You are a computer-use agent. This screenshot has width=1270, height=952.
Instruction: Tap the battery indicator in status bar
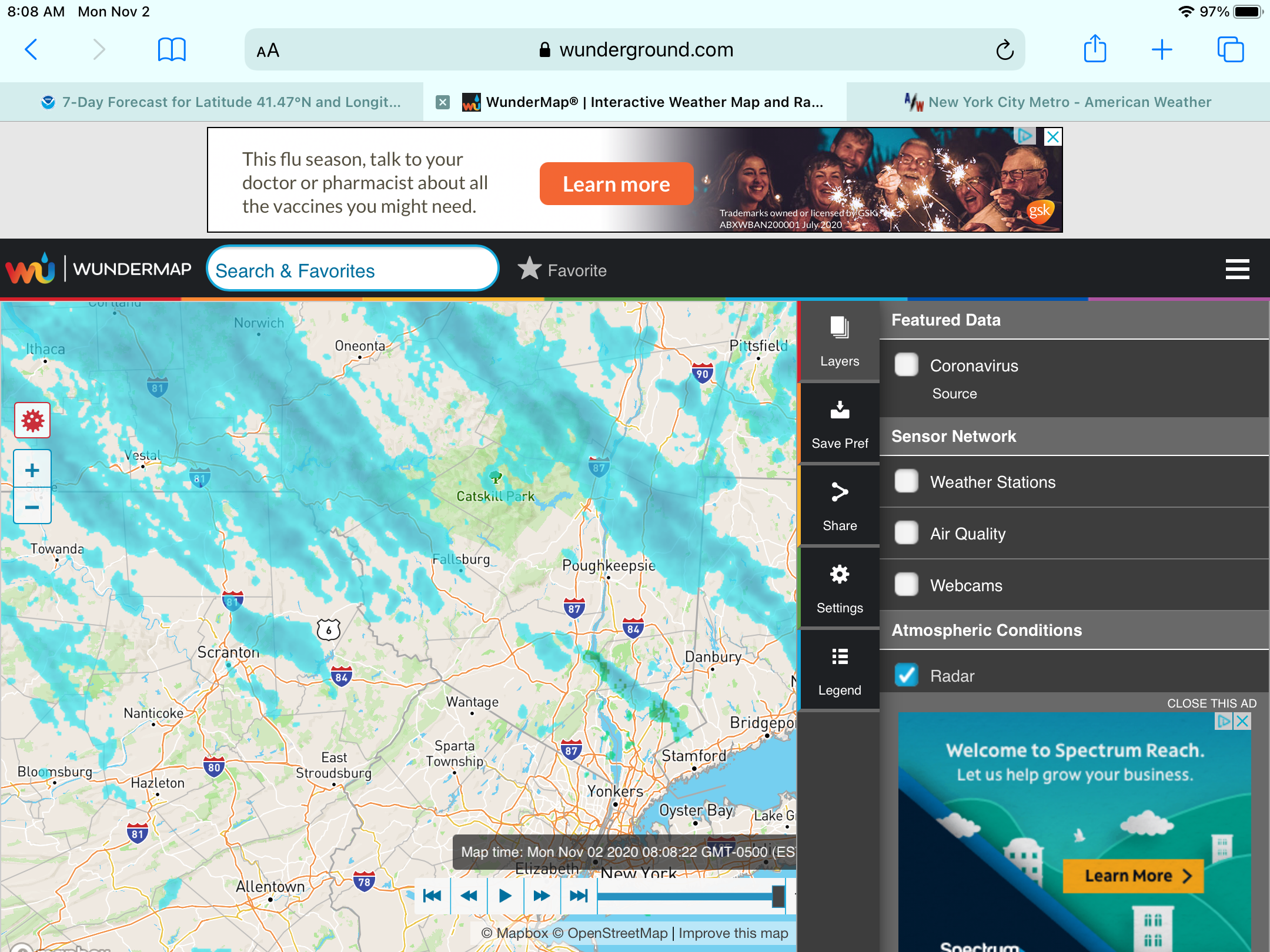pos(1248,12)
